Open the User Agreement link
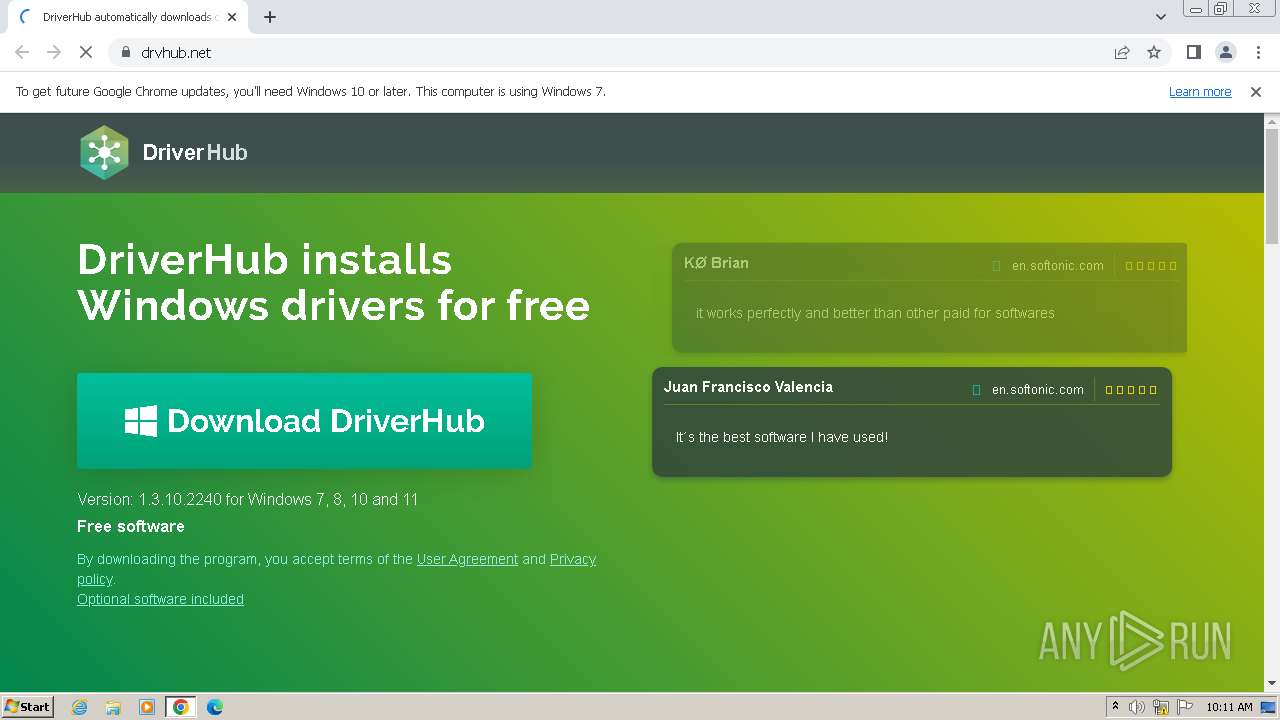 tap(467, 559)
